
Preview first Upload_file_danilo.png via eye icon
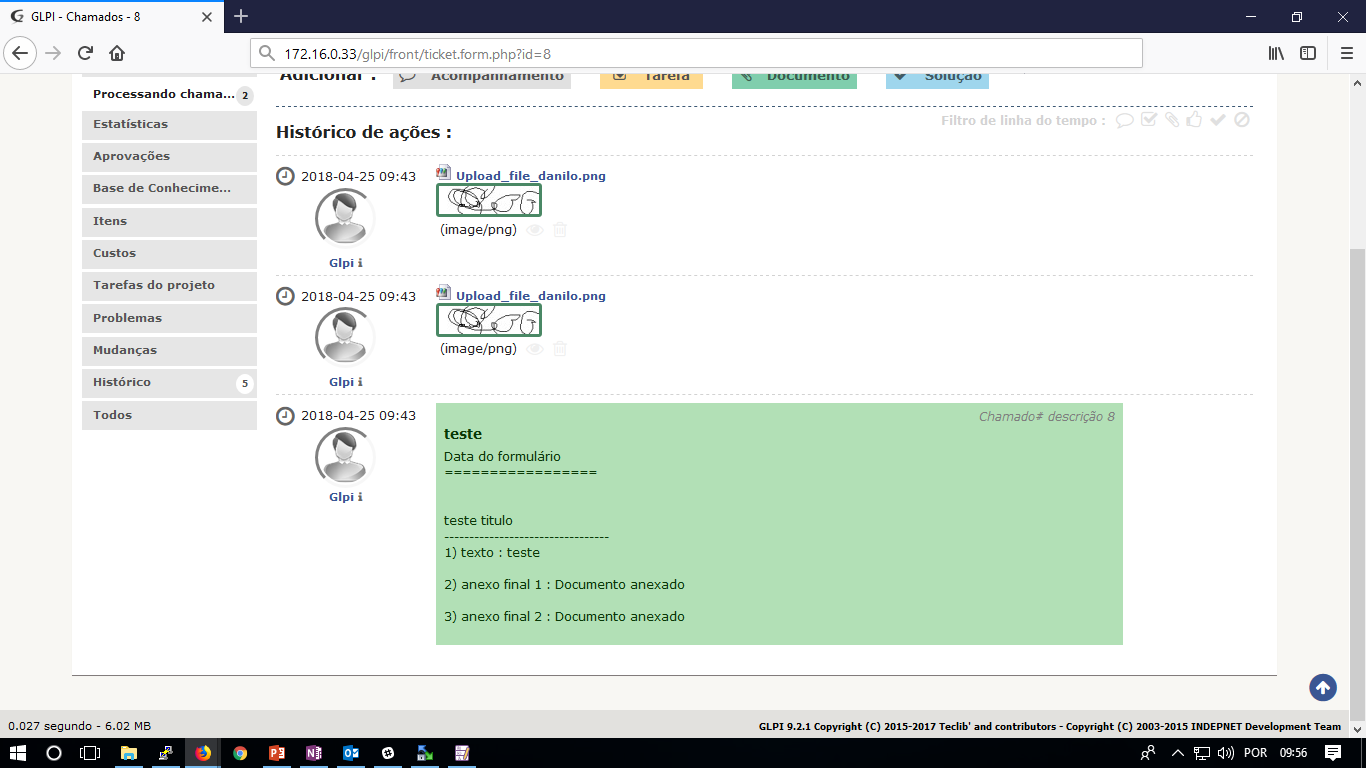coord(535,229)
